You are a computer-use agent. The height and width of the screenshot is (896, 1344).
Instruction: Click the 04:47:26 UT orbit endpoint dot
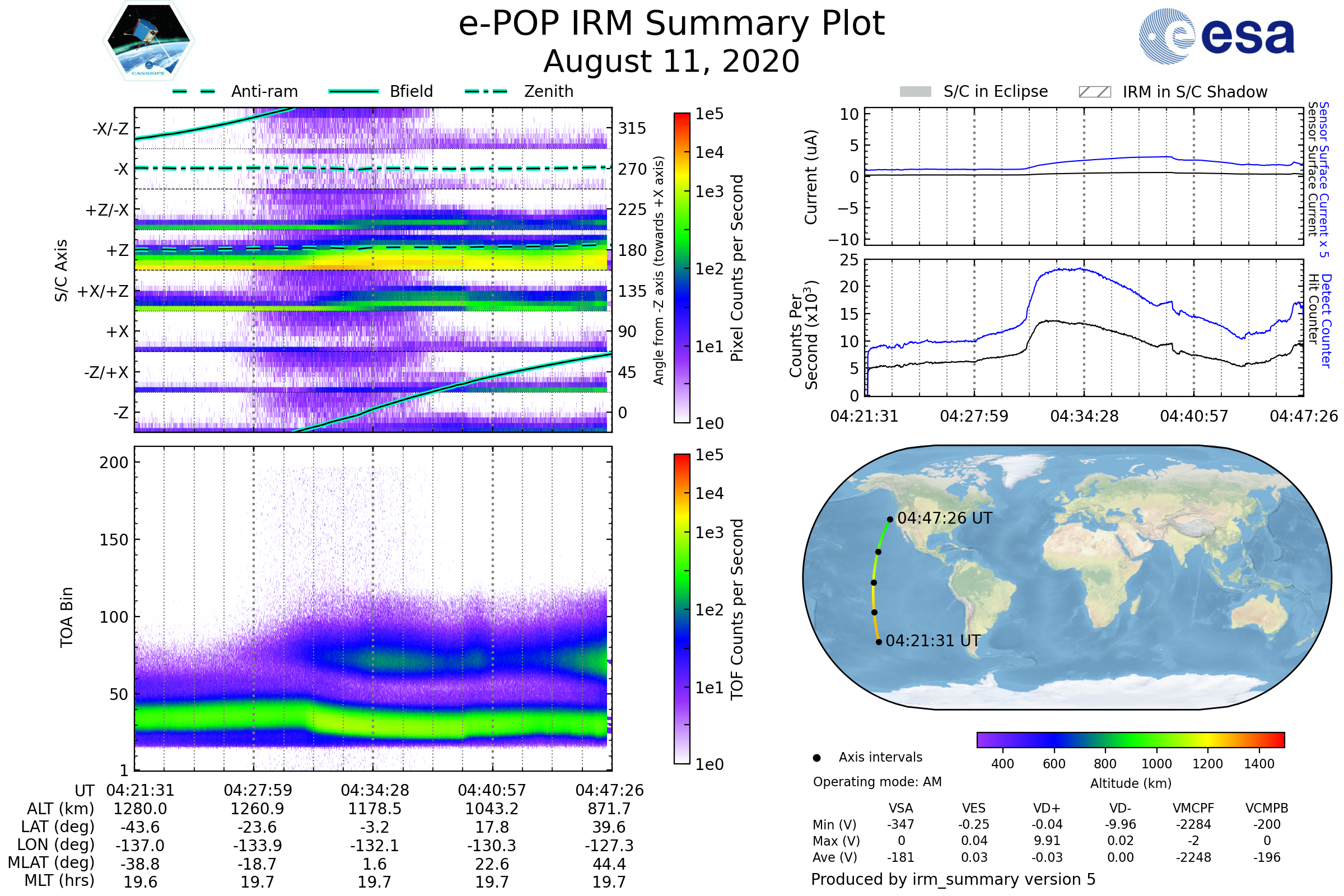click(890, 520)
